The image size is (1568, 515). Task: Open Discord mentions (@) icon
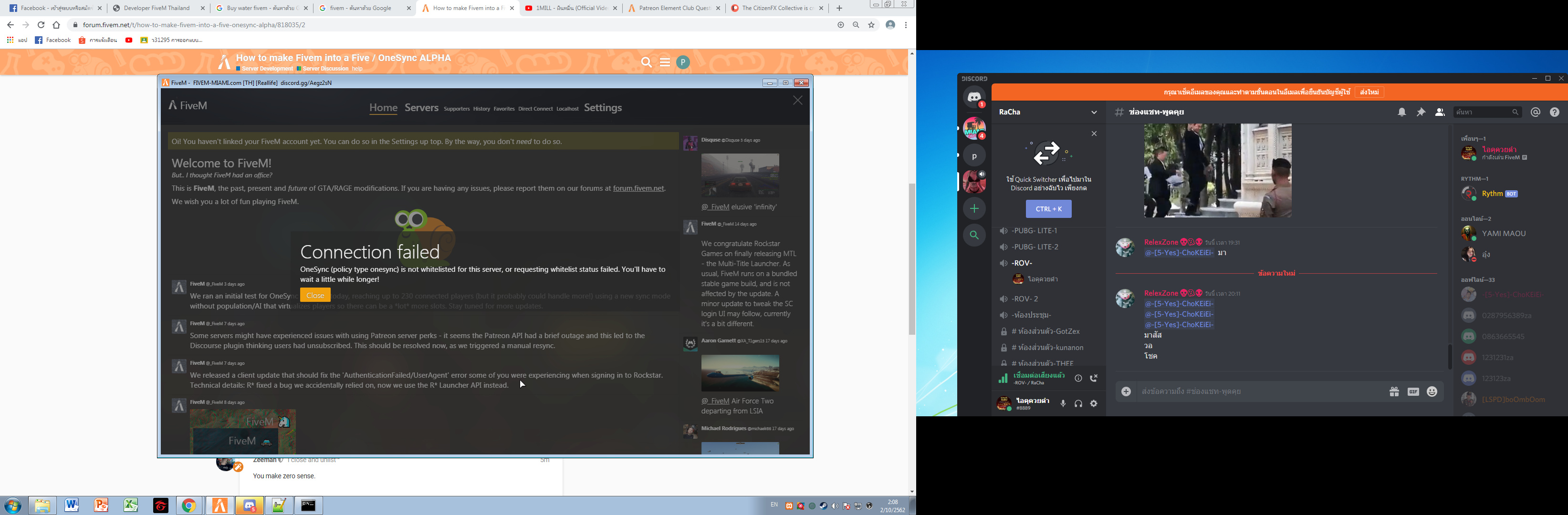tap(1535, 112)
